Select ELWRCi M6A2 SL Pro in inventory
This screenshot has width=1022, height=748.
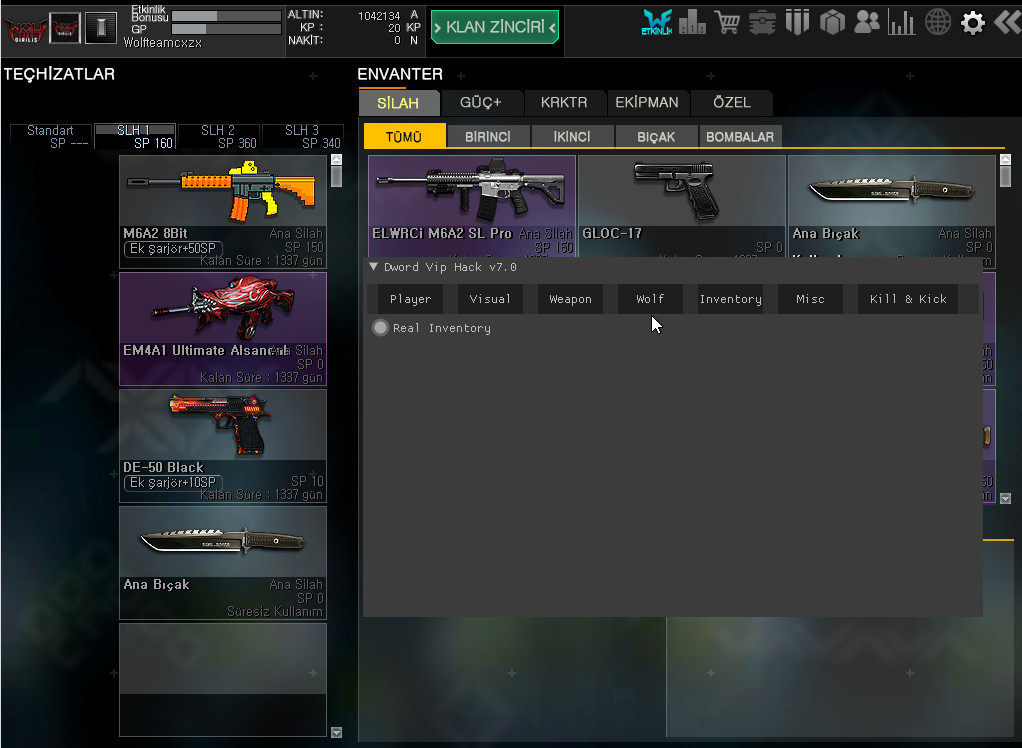[x=472, y=206]
